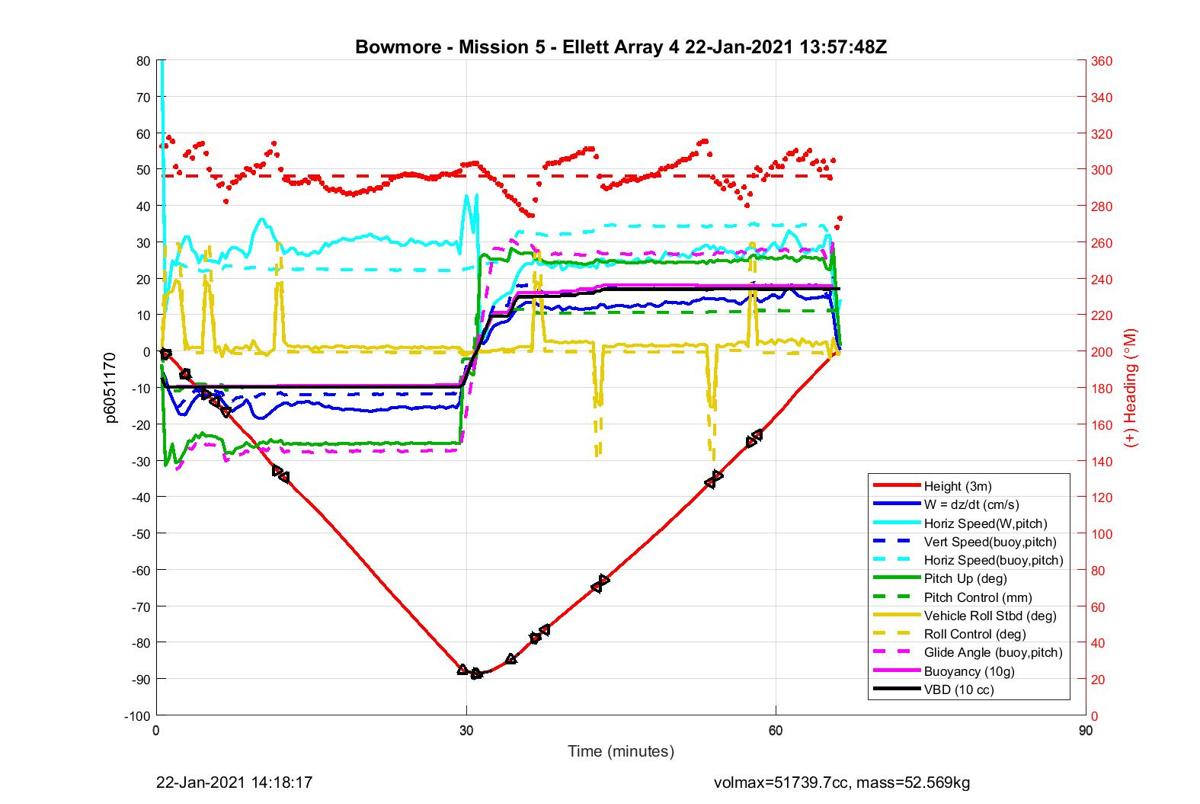
Task: Click the x-axis tick label "90"
Action: [1086, 731]
